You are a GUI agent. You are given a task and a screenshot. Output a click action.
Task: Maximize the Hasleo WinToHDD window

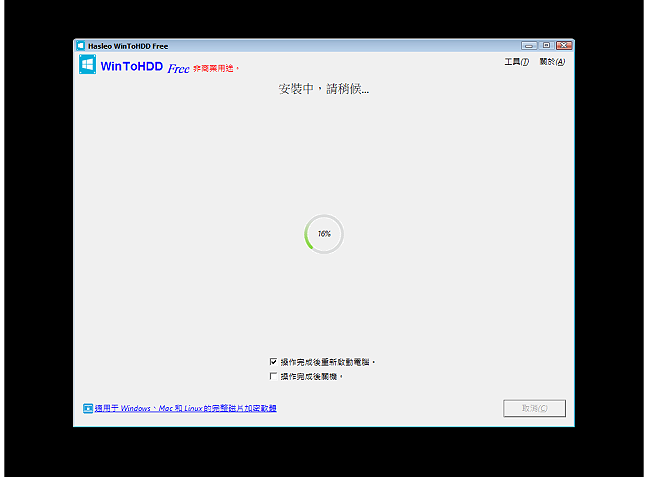click(x=546, y=45)
